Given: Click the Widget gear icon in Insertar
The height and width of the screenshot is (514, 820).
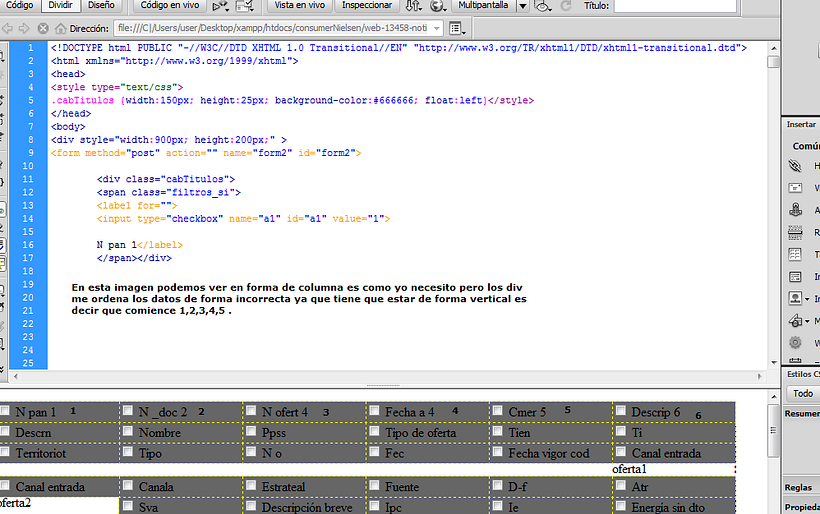Looking at the screenshot, I should pyautogui.click(x=795, y=342).
